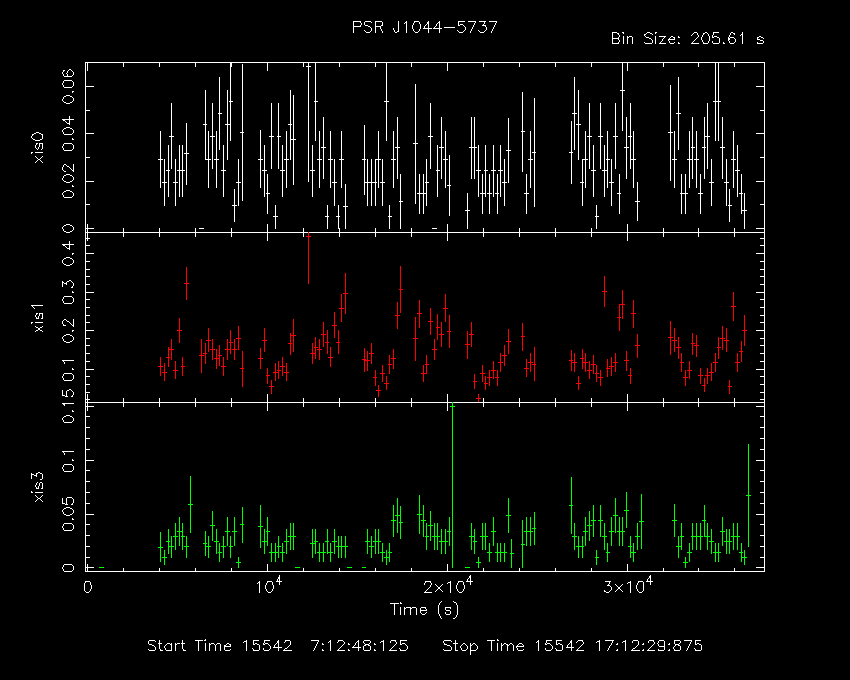
Task: Select the xis0 panel axis label
Action: (38, 147)
